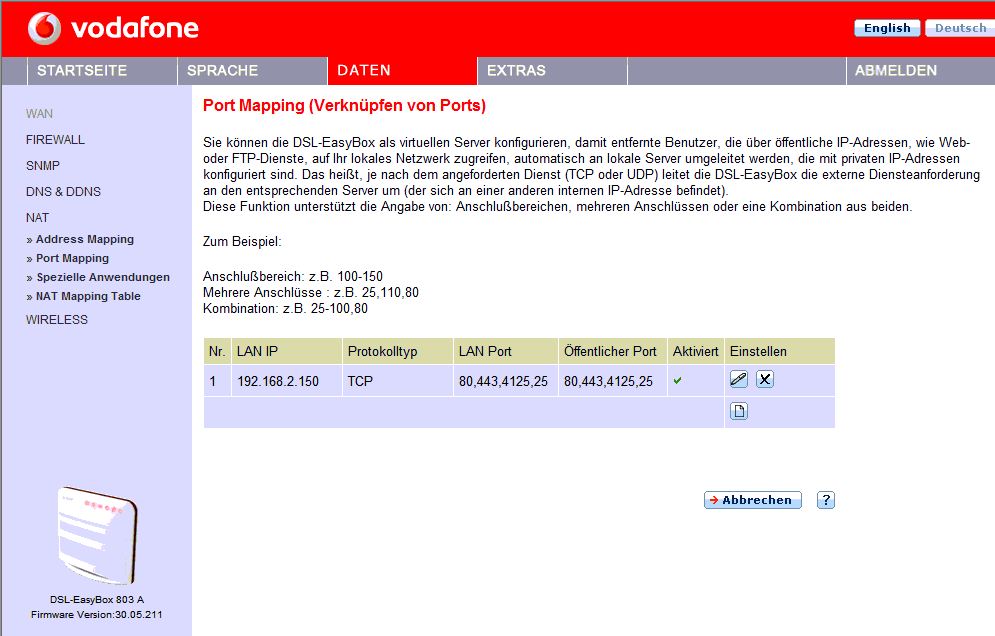Click the Vodafone logo

[113, 29]
